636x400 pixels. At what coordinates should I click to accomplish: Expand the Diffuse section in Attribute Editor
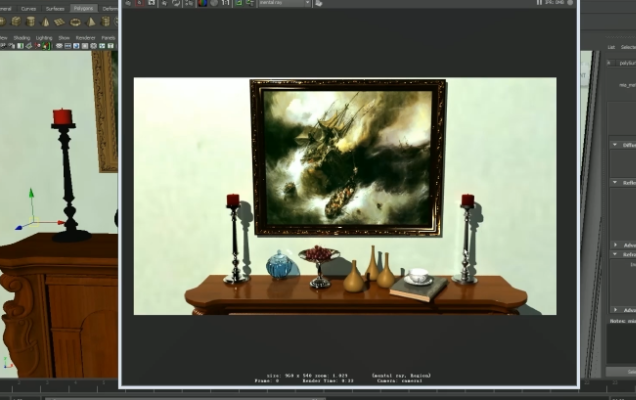point(615,145)
